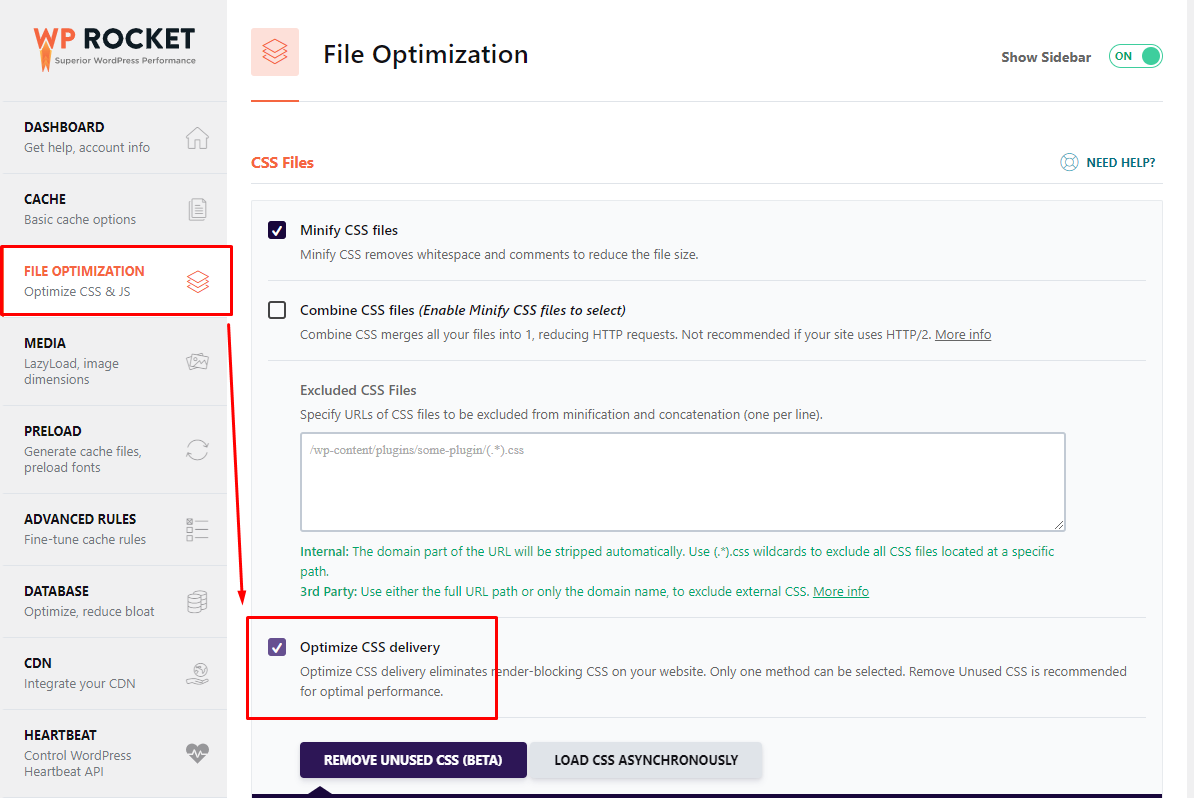Click the Cache document icon
The height and width of the screenshot is (798, 1194).
click(x=197, y=209)
